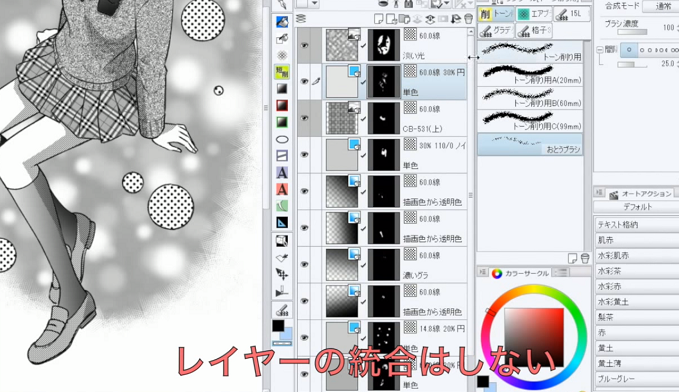The image size is (679, 392).
Task: Collapse the 間隔 setting expander
Action: (x=600, y=50)
